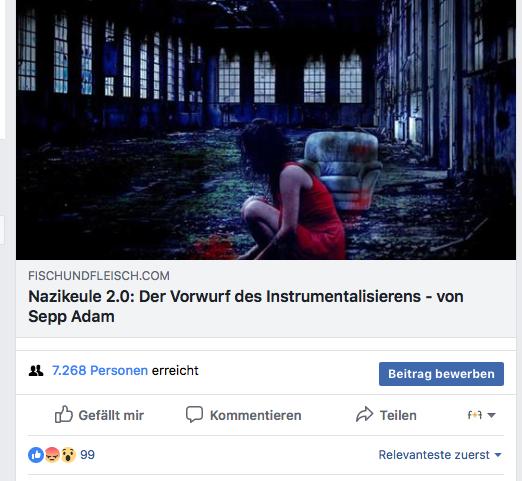Viewport: 522px width, 481px height.
Task: Click the thumbs-up icon beside Gefällt mir
Action: click(64, 414)
